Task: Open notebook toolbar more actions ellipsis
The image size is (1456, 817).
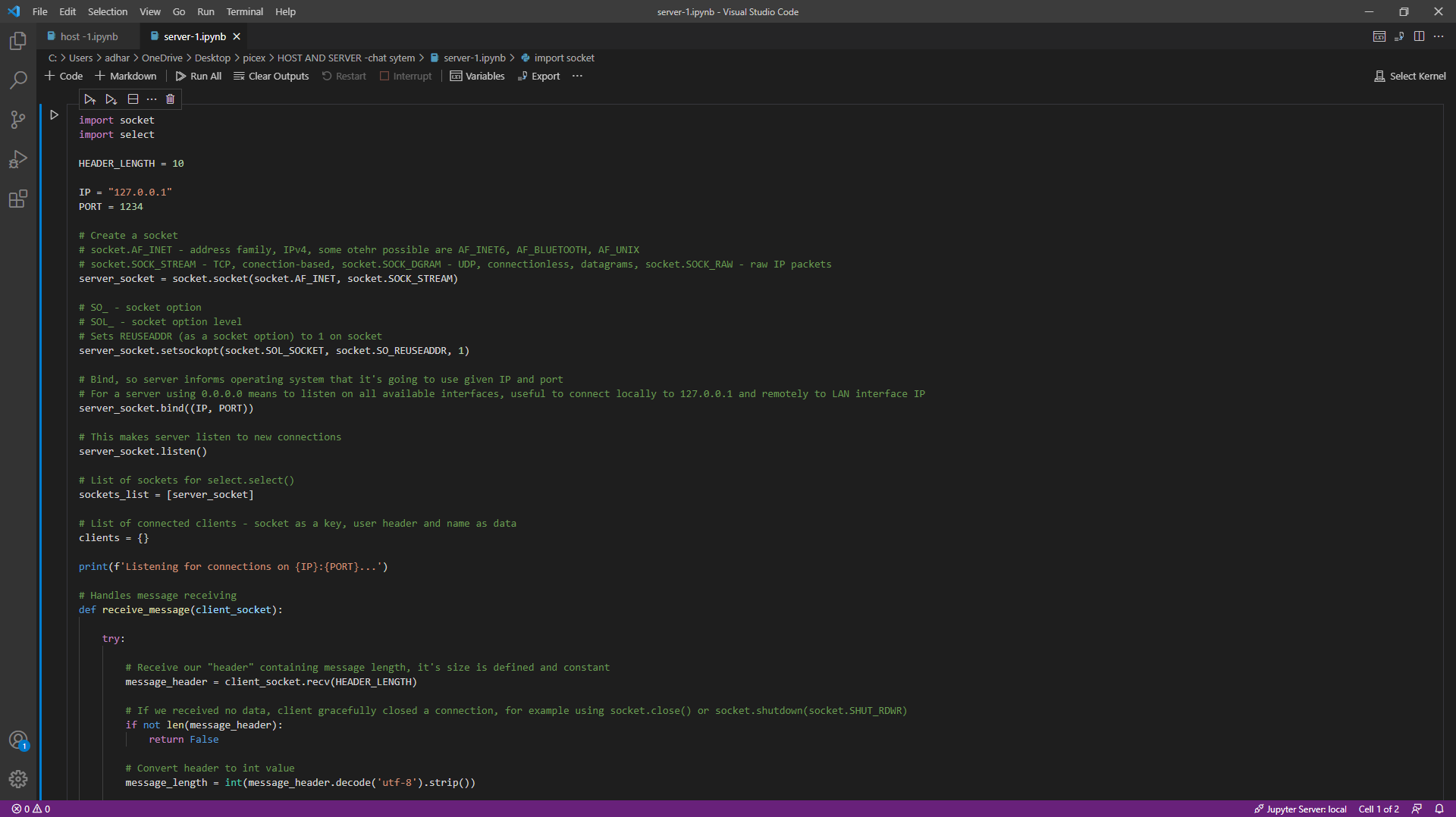Action: tap(578, 76)
